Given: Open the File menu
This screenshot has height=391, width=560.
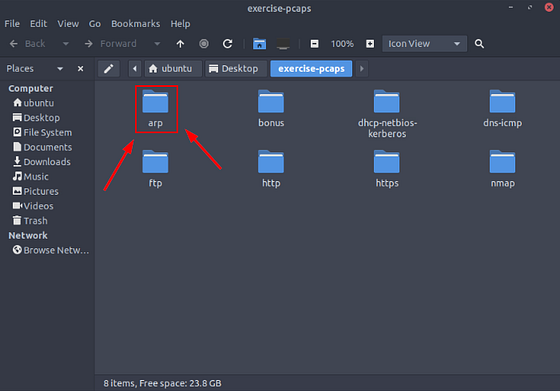Looking at the screenshot, I should click(x=12, y=24).
